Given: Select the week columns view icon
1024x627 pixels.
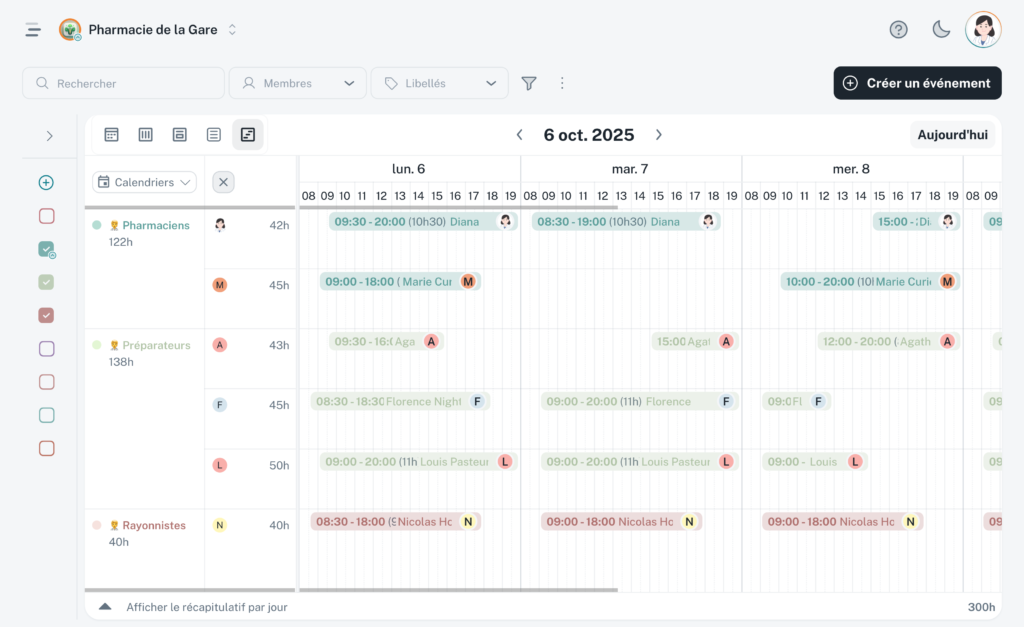Looking at the screenshot, I should [145, 134].
